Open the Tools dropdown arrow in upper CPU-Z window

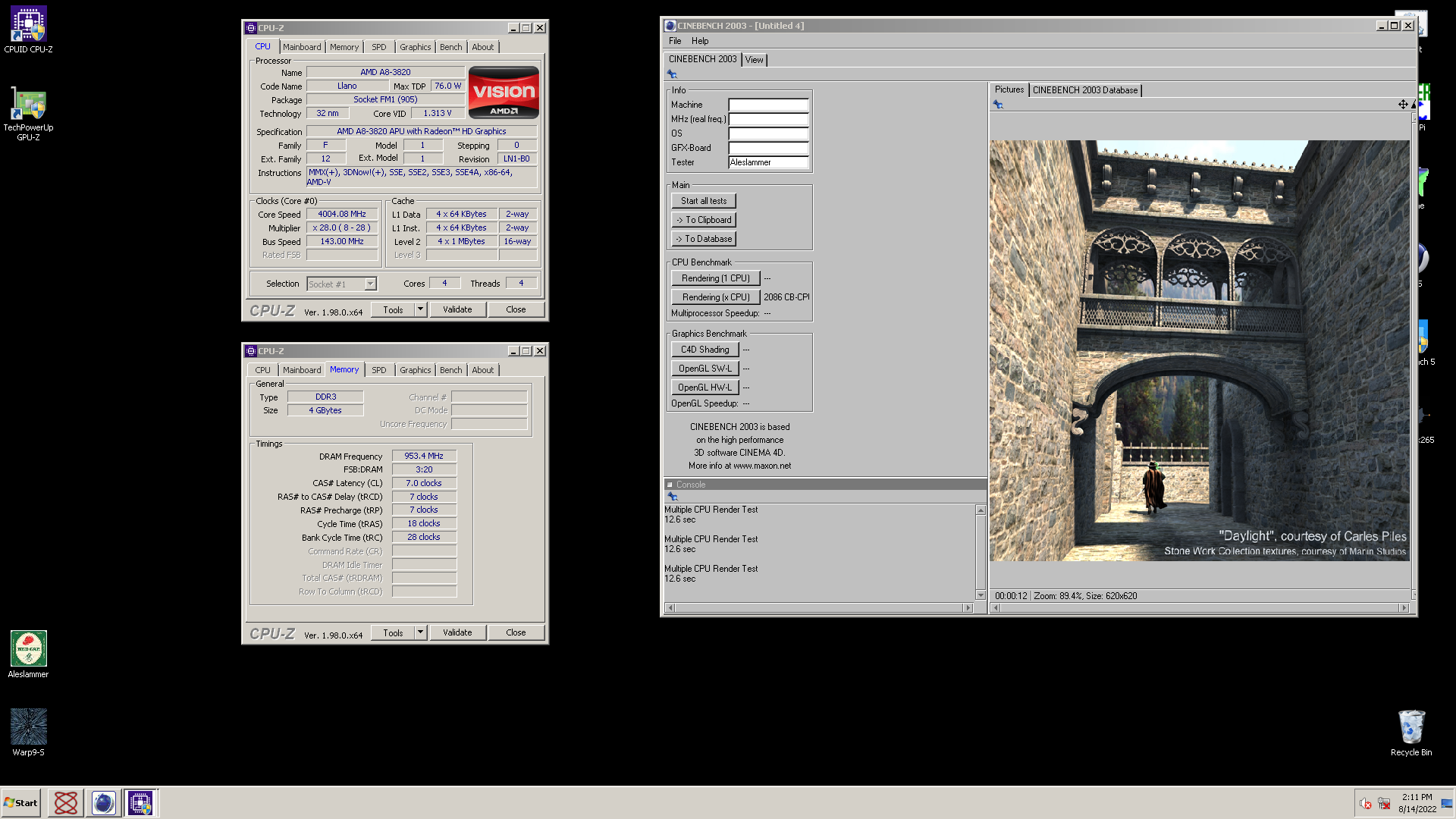tap(420, 309)
